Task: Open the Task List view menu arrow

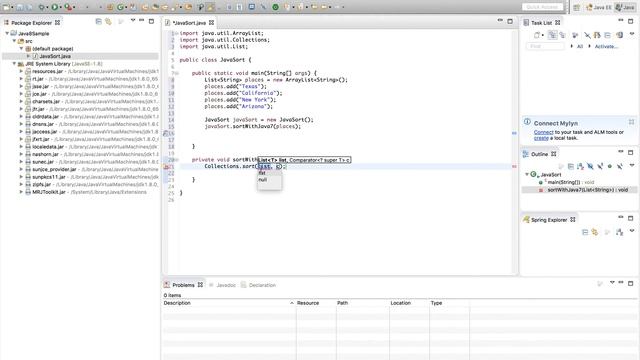Action: click(632, 34)
